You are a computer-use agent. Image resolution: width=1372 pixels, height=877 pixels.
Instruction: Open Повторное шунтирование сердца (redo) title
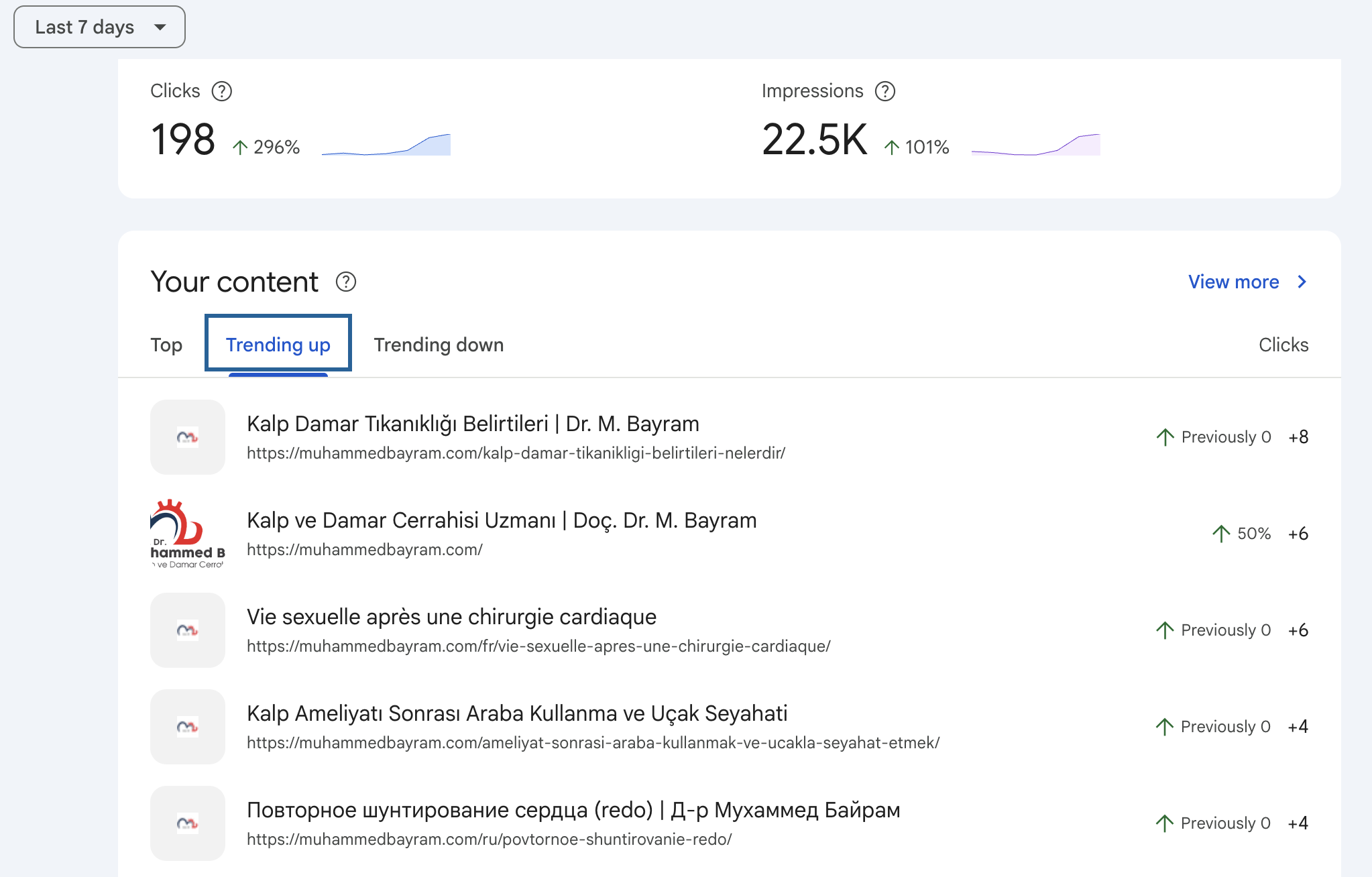573,810
